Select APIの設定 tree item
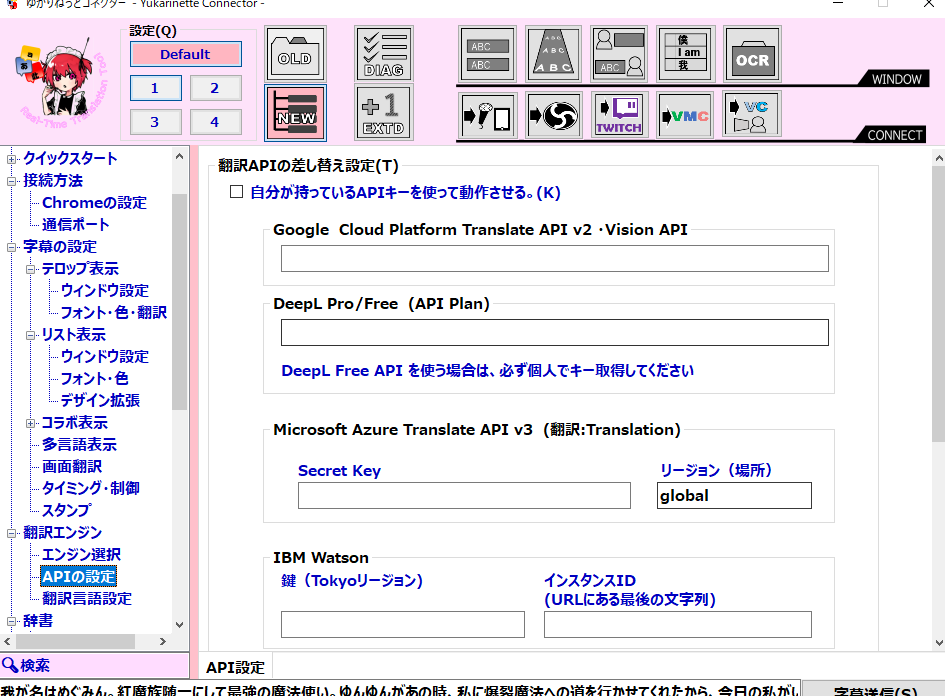The width and height of the screenshot is (945, 696). (x=78, y=577)
